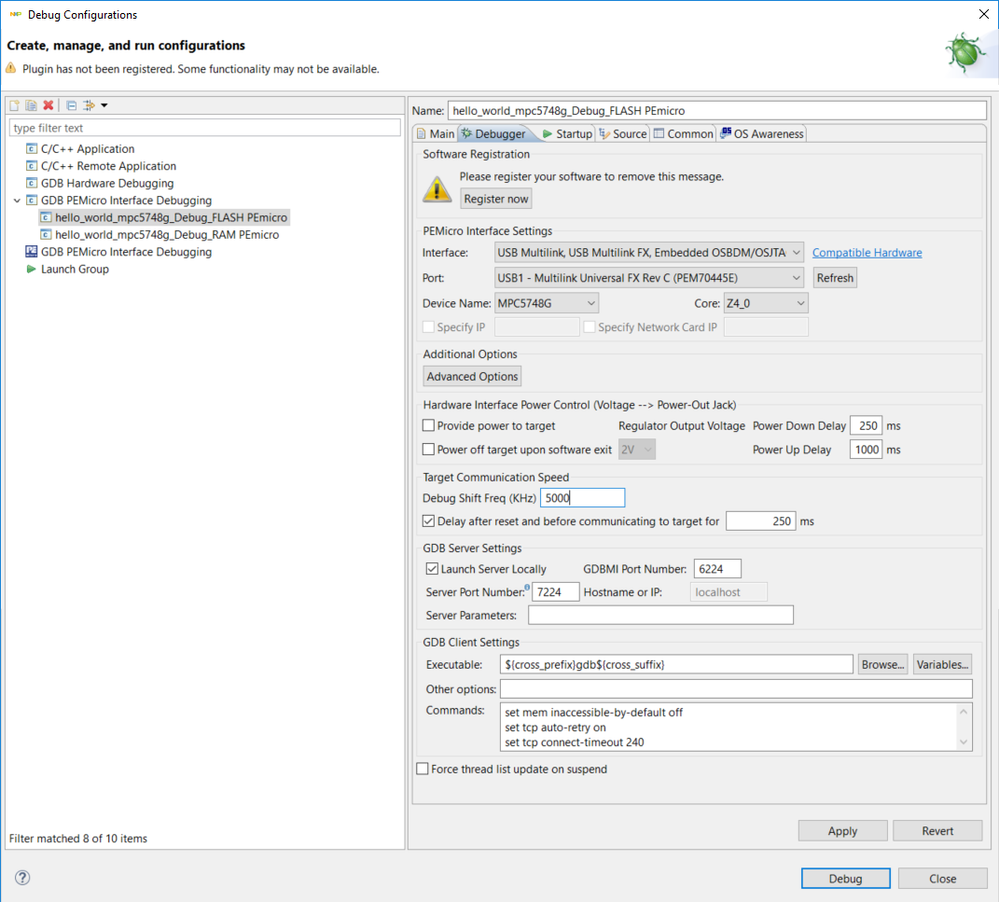Viewport: 999px width, 902px height.
Task: Switch to the Debugger tab
Action: [494, 134]
